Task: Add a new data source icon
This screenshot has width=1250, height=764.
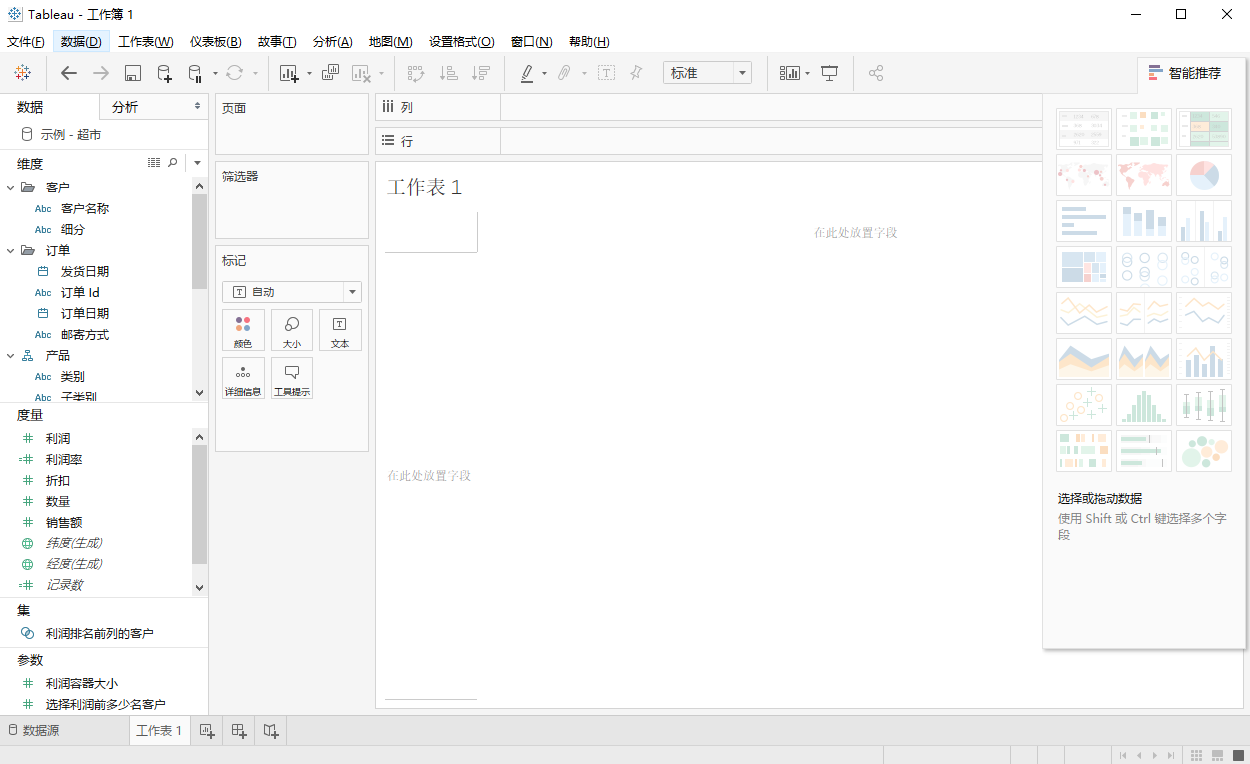Action: click(165, 73)
